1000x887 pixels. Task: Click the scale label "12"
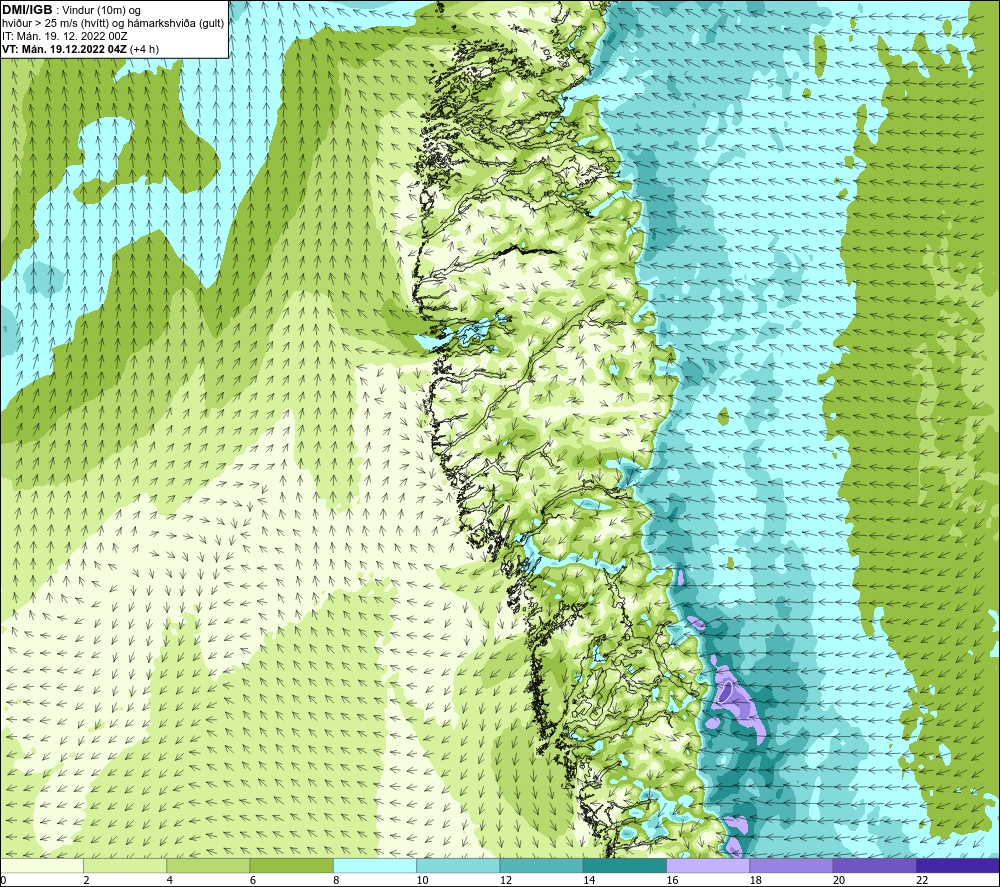pyautogui.click(x=506, y=880)
